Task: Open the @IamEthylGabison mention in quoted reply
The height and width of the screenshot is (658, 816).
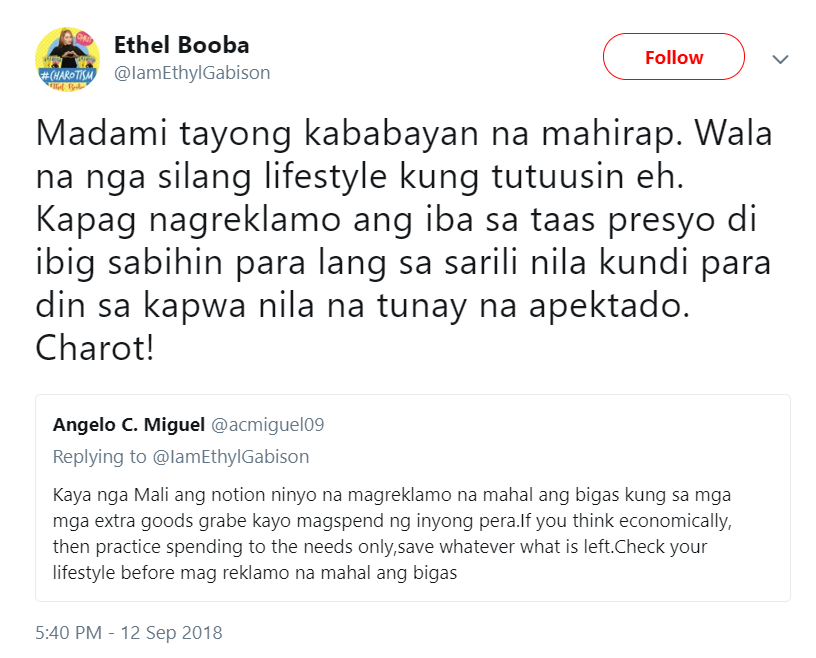Action: click(231, 457)
